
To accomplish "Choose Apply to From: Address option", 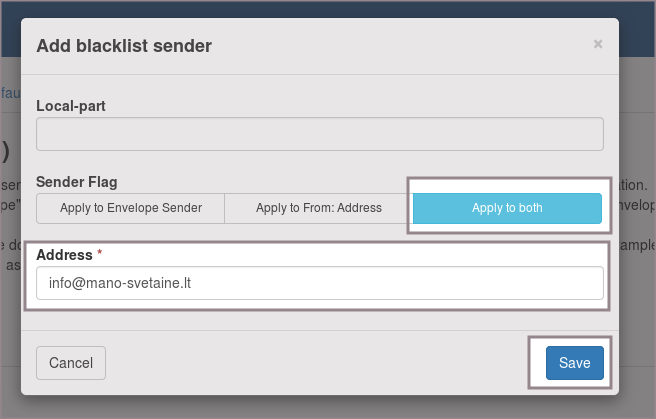I will point(319,208).
